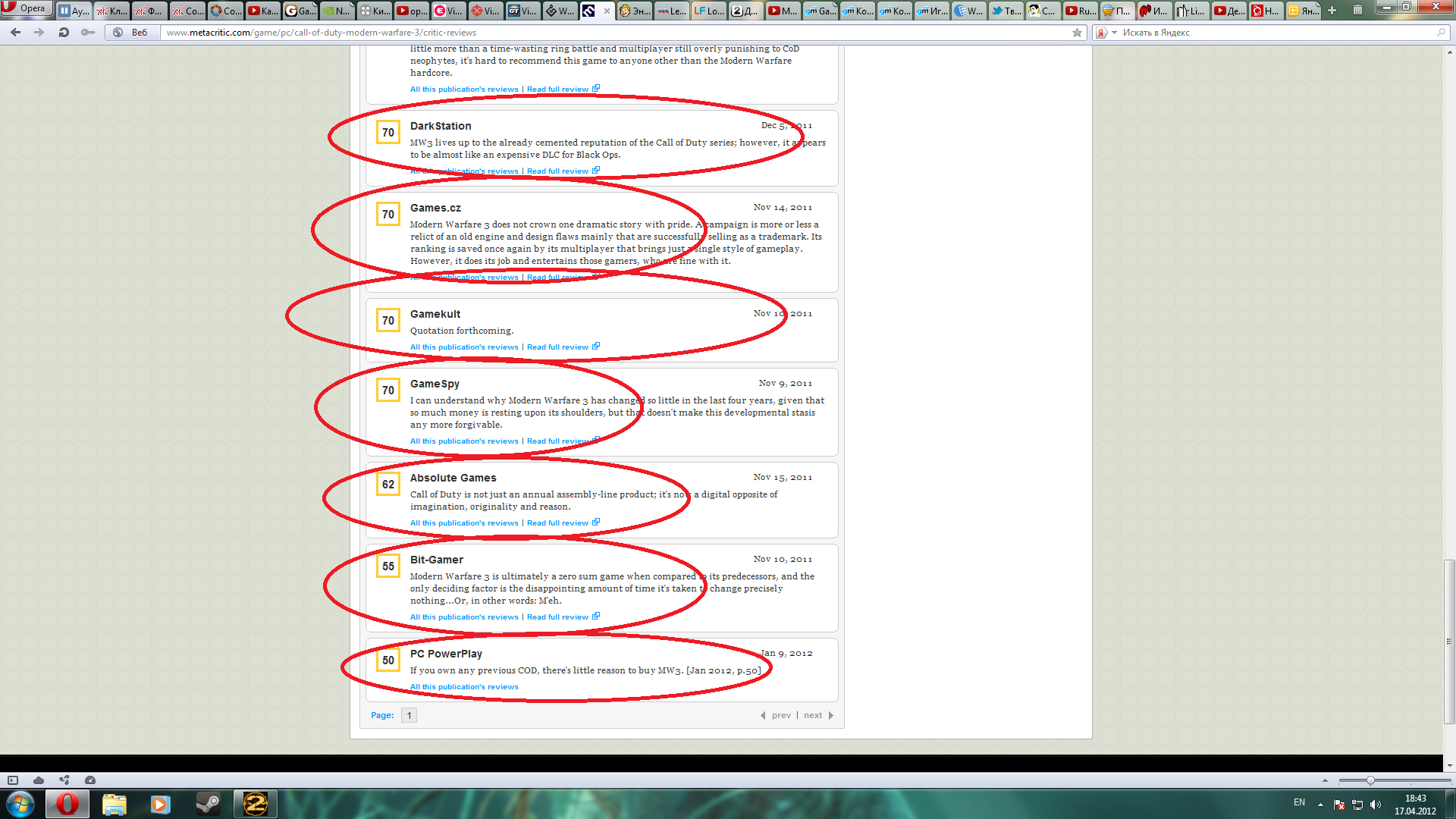Viewport: 1456px width, 819px height.
Task: Close the active Metacritic tab
Action: tap(607, 11)
